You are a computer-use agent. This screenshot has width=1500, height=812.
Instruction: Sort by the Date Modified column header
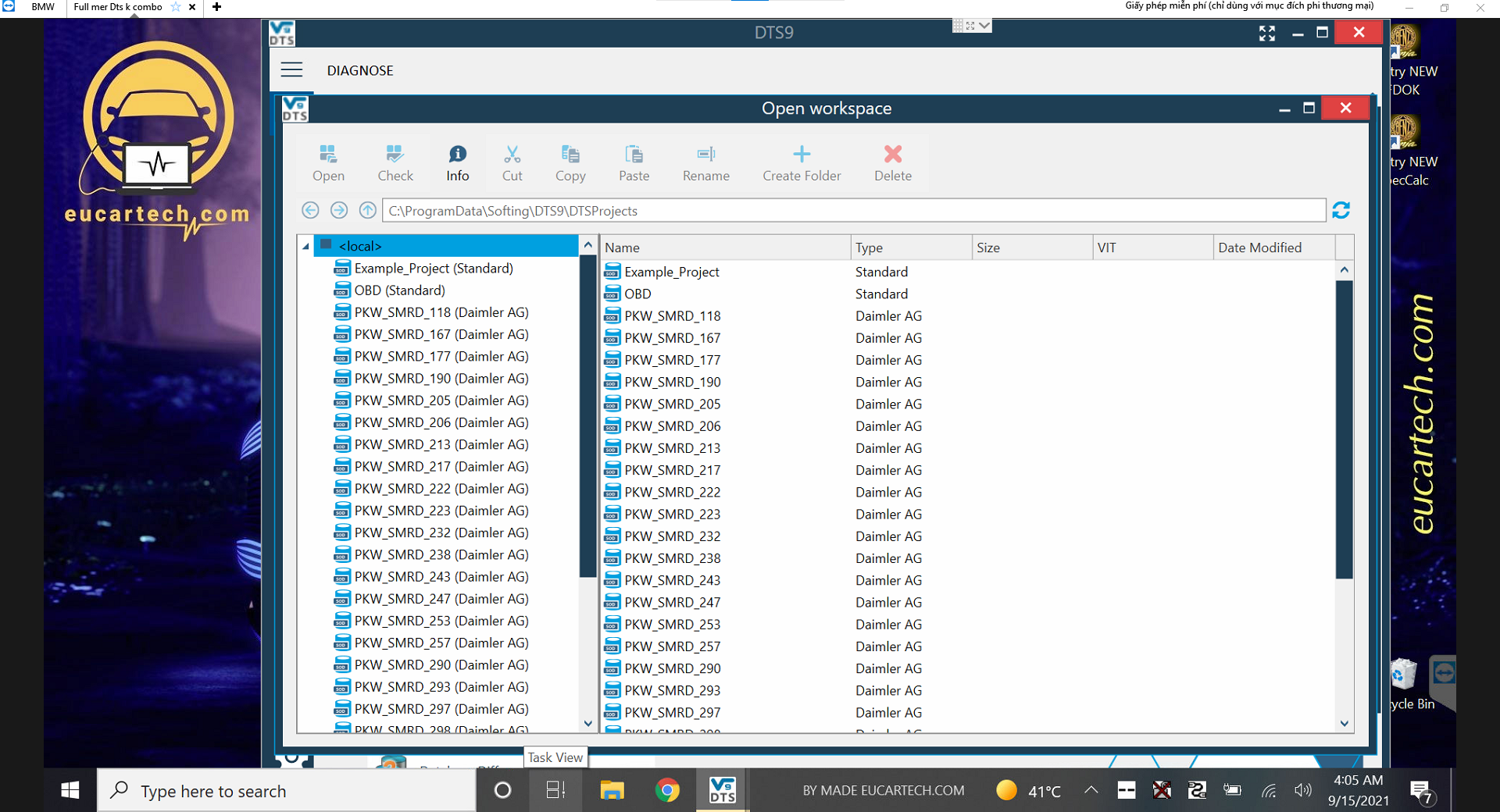pos(1274,248)
